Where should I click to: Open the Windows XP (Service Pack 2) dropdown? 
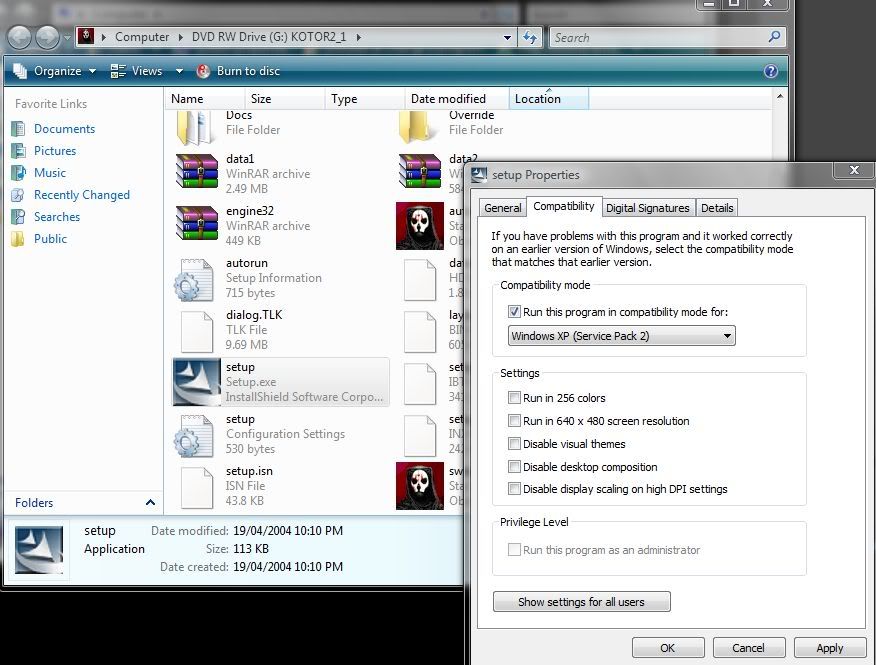click(x=621, y=336)
